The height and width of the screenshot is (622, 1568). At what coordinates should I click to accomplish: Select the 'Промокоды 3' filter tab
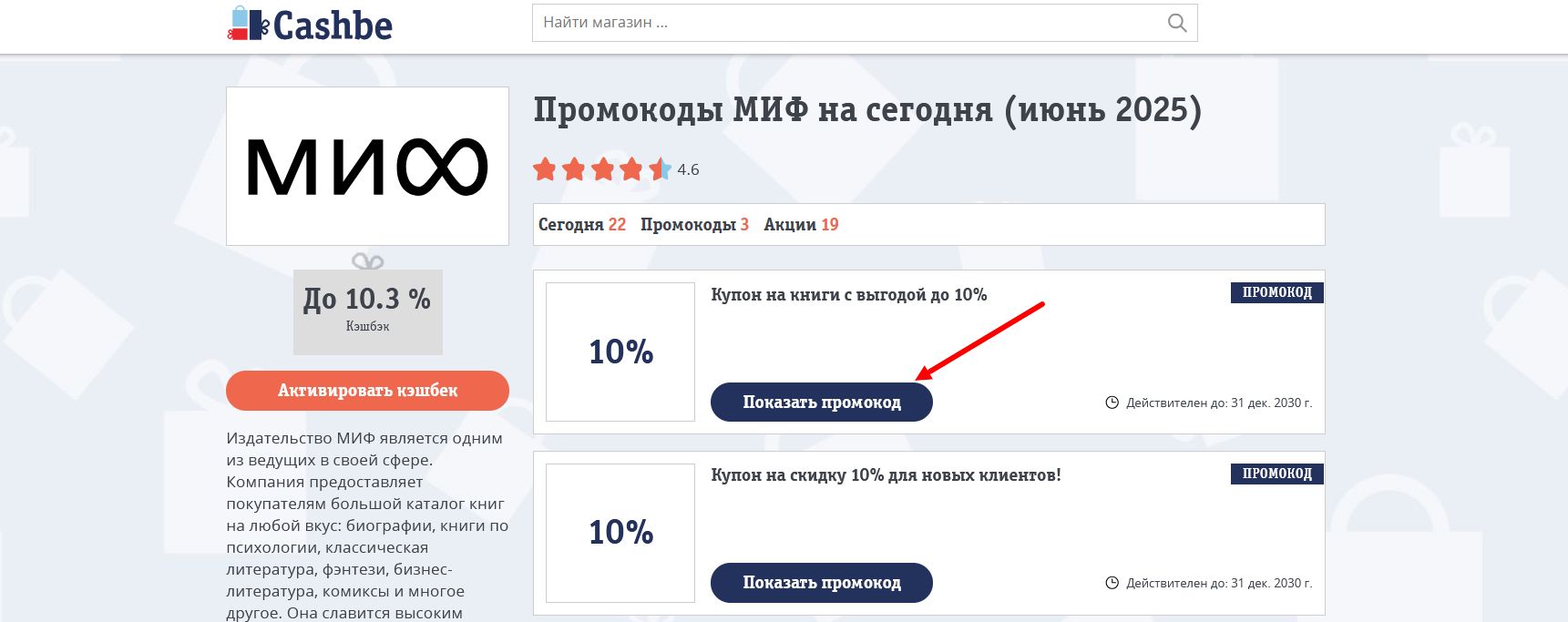(694, 224)
